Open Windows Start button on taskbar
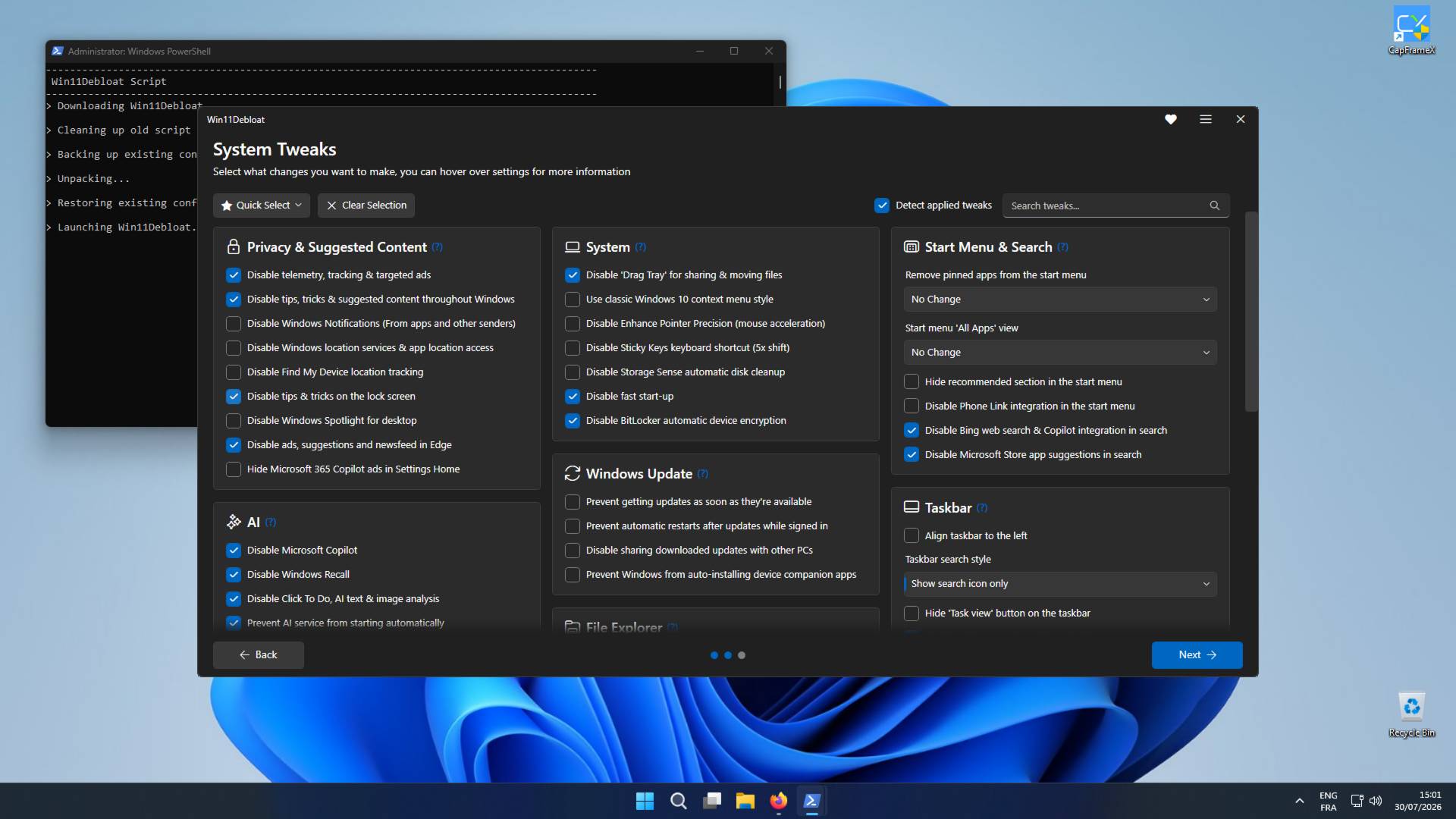The width and height of the screenshot is (1456, 819). pyautogui.click(x=645, y=801)
